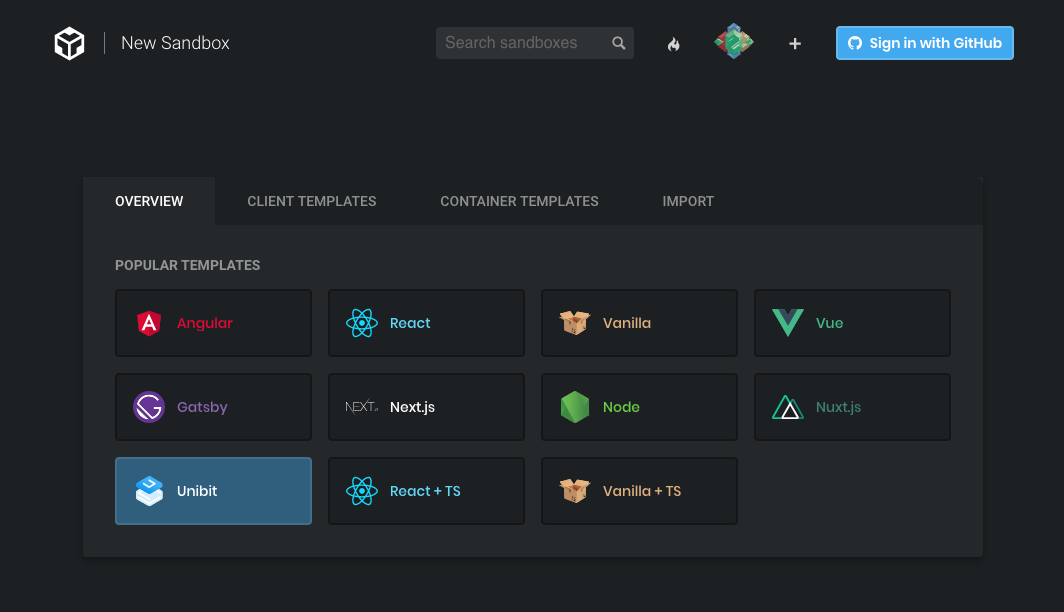
Task: Sign in with GitHub
Action: [x=924, y=43]
